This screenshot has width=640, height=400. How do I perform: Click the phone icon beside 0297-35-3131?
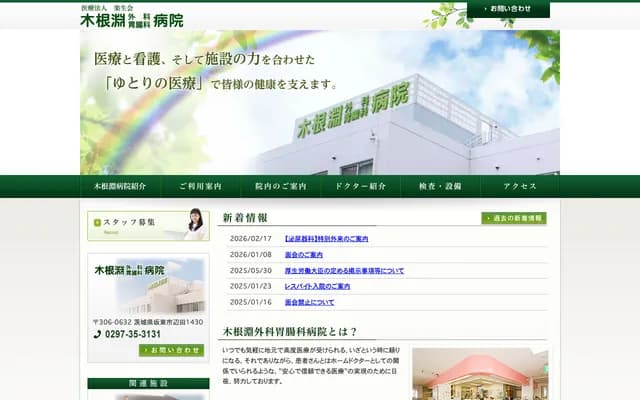(97, 334)
